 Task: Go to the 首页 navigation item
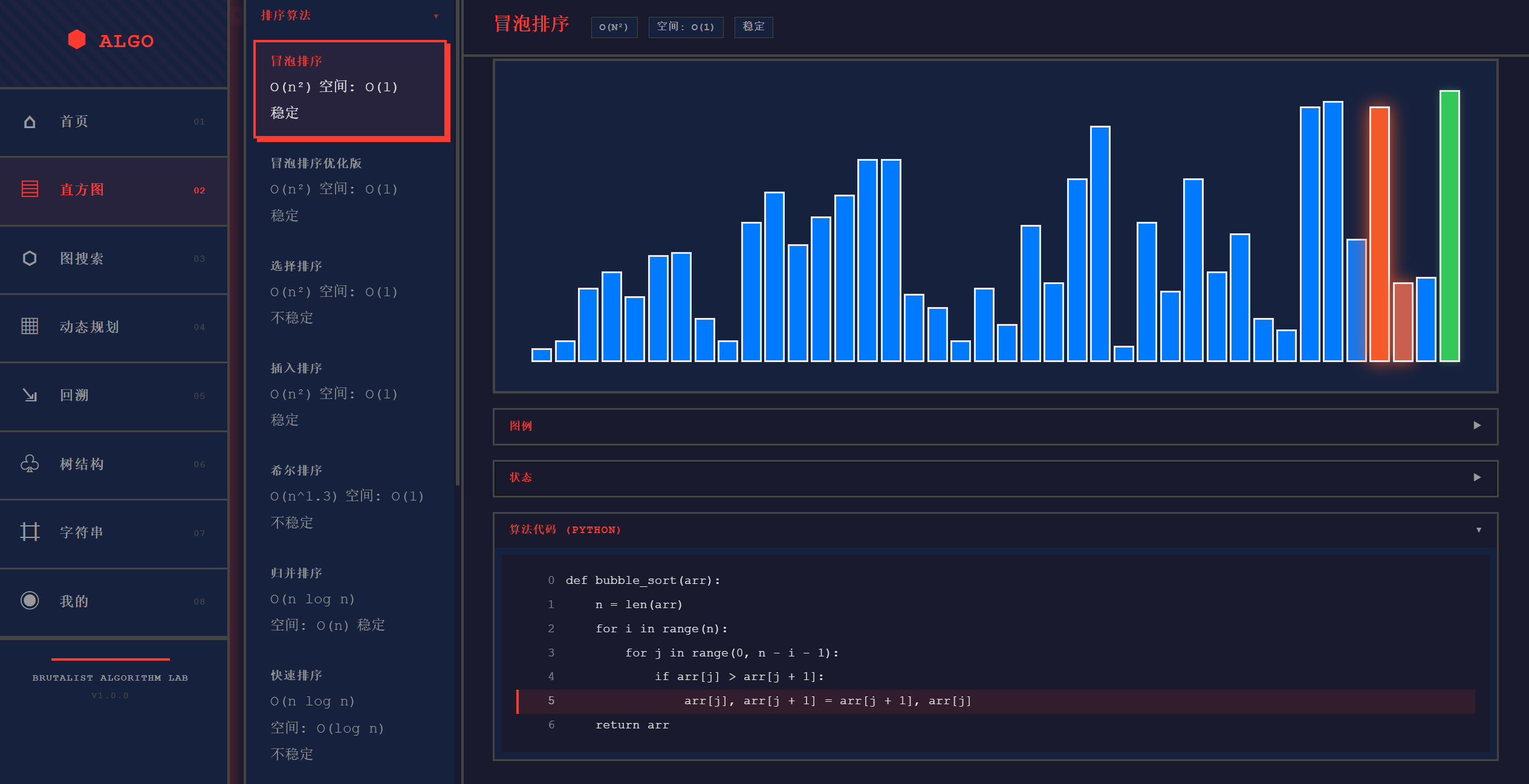coord(114,122)
